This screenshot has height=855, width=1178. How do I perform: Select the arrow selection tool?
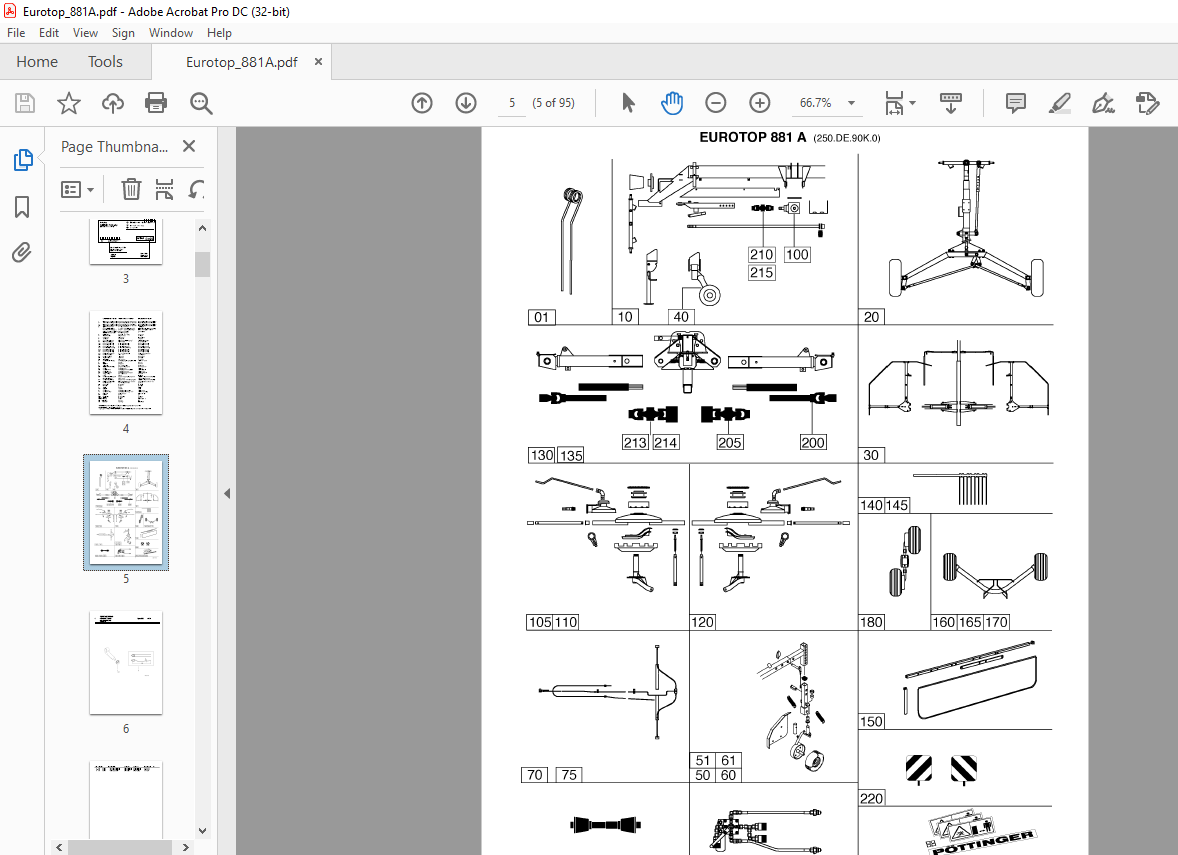tap(628, 103)
